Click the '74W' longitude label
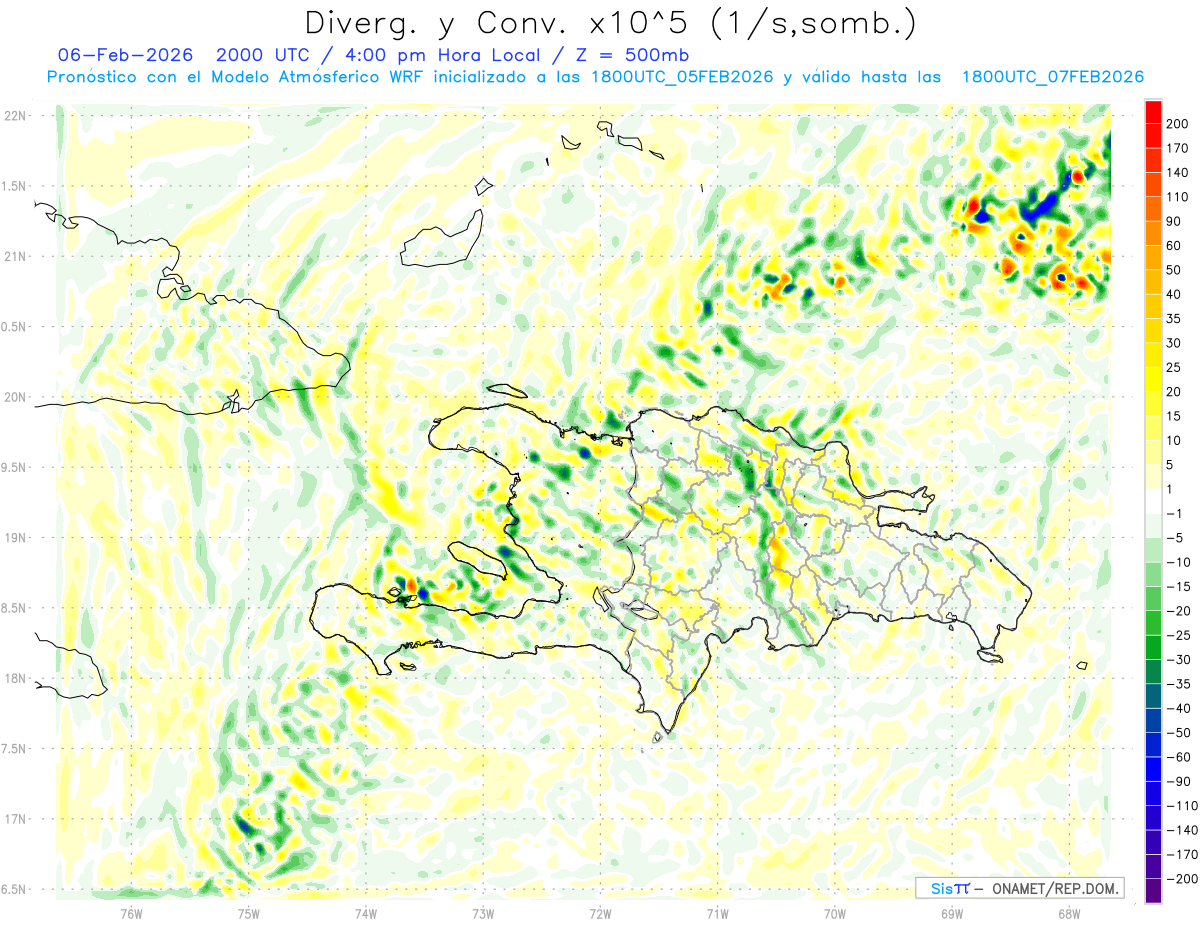This screenshot has width=1200, height=927. click(365, 912)
